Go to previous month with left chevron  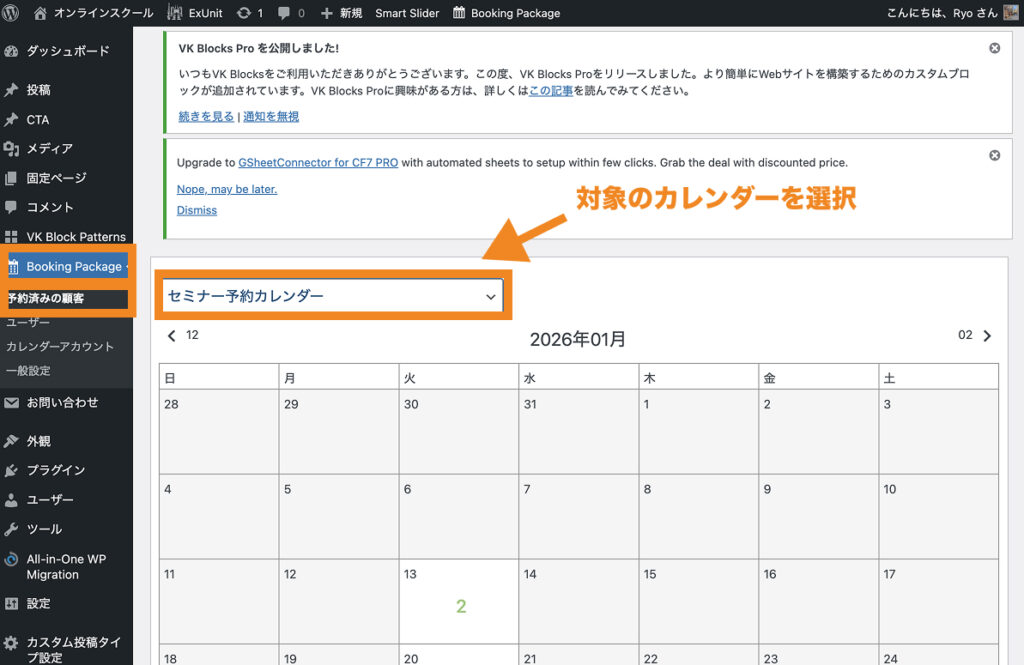pos(171,336)
